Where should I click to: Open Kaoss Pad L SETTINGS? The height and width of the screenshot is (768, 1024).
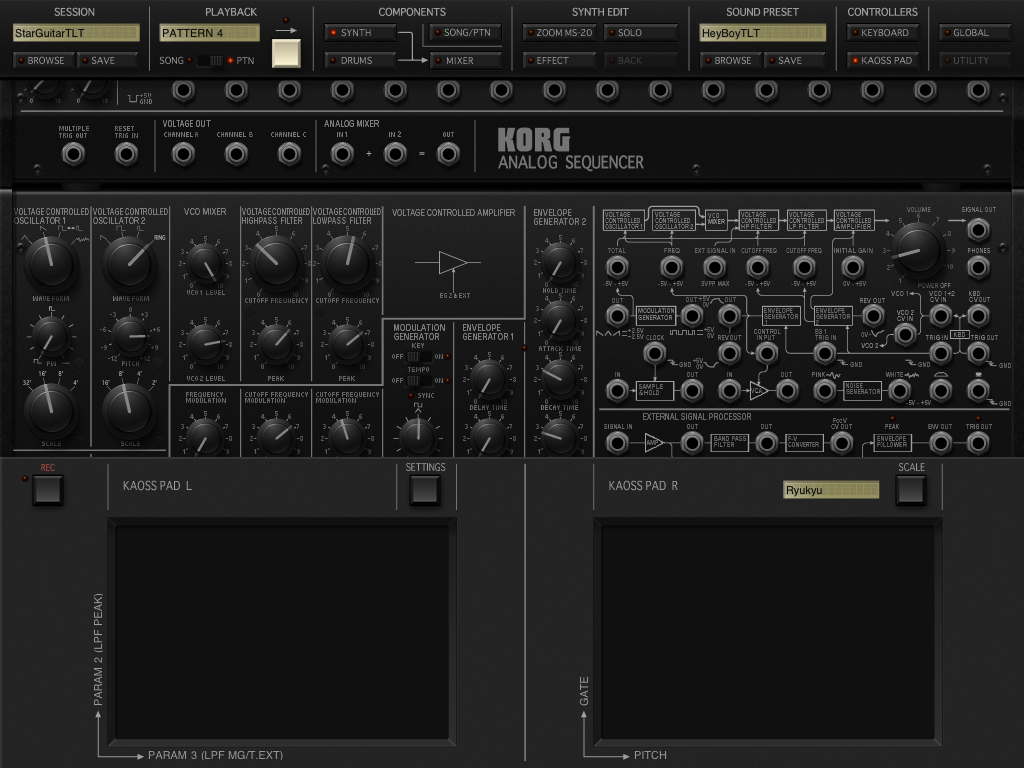pos(424,490)
